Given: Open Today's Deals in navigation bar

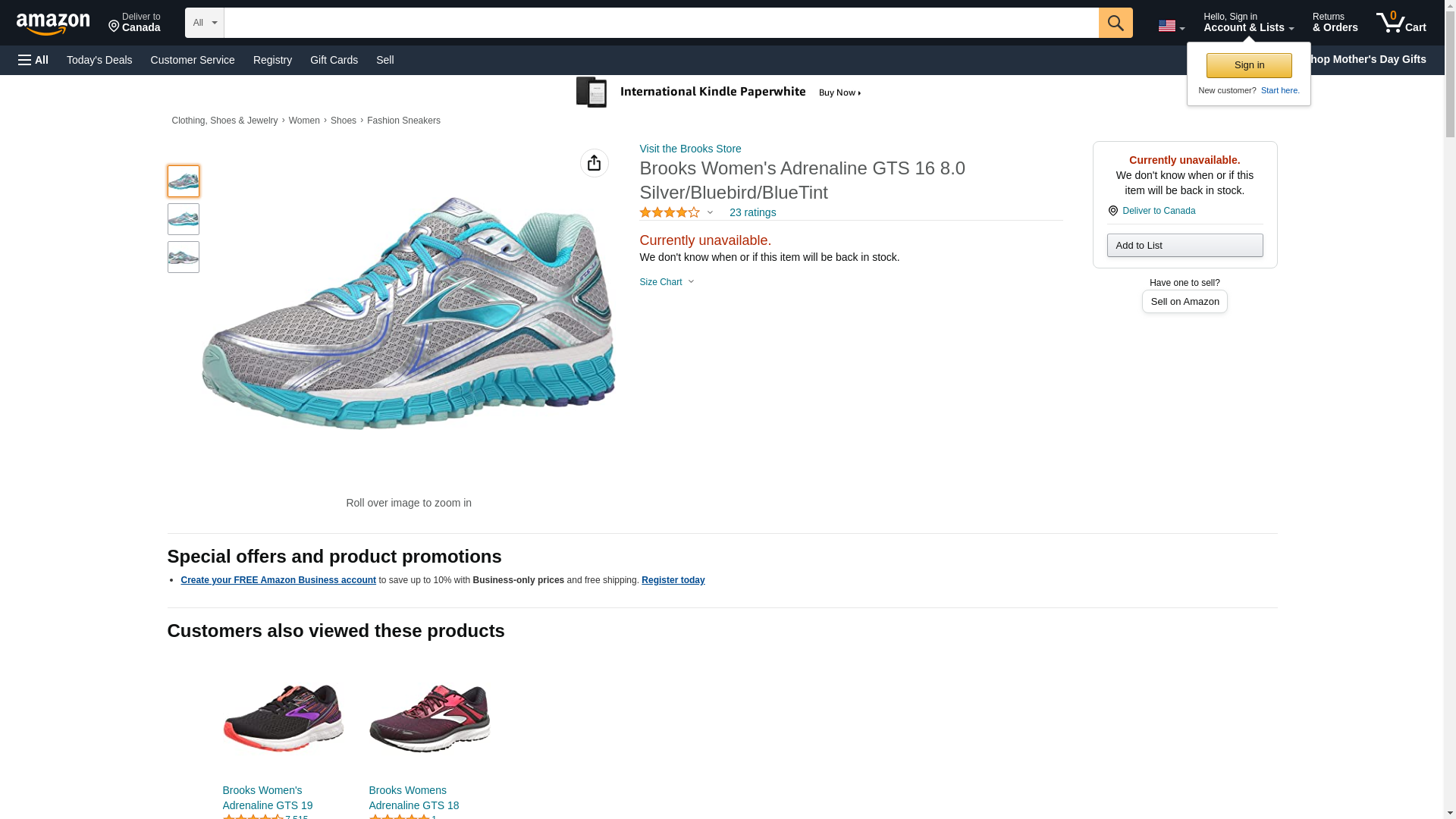Looking at the screenshot, I should click(99, 60).
